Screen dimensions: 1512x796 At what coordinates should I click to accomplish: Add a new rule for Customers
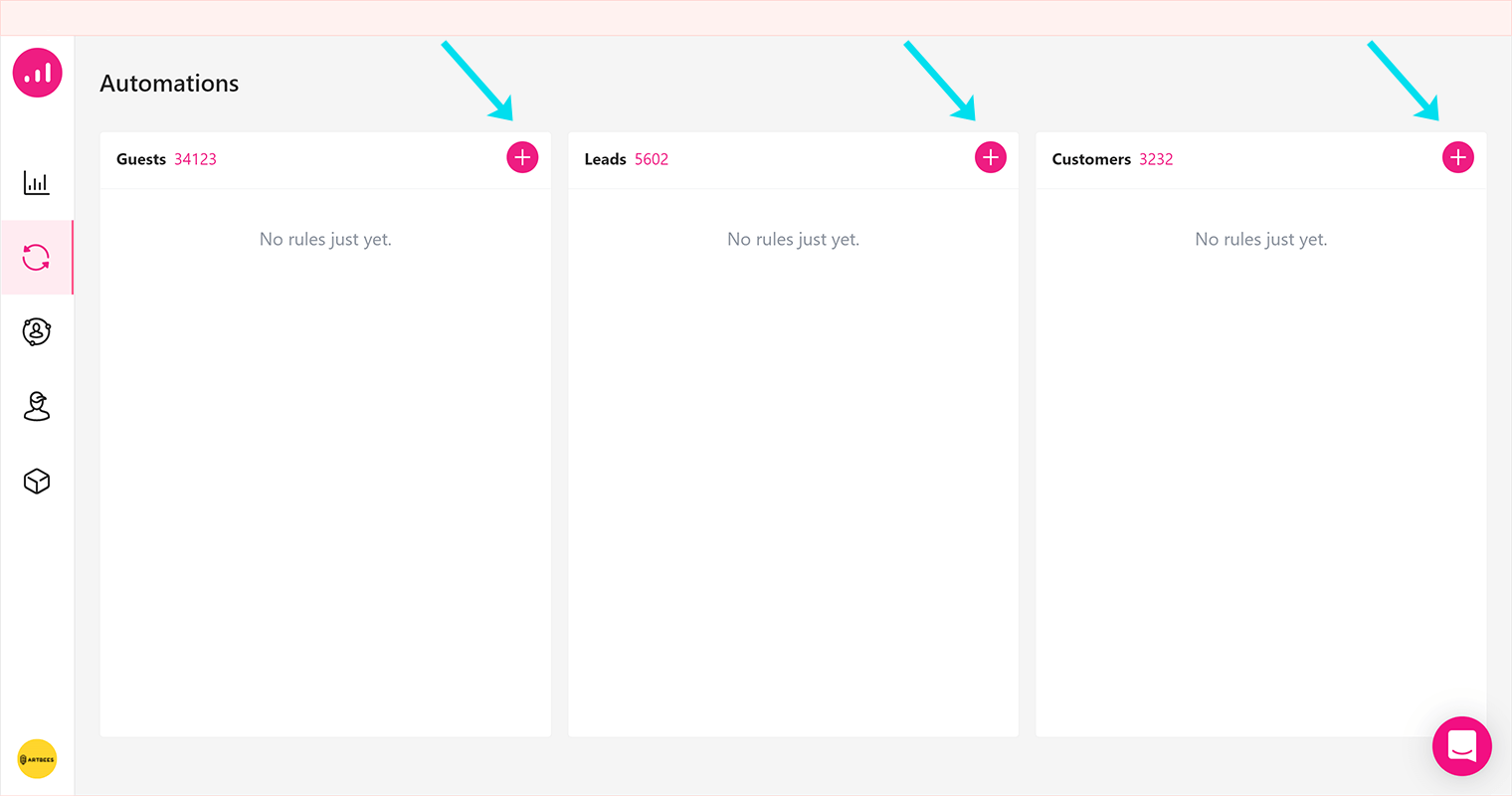[x=1457, y=157]
